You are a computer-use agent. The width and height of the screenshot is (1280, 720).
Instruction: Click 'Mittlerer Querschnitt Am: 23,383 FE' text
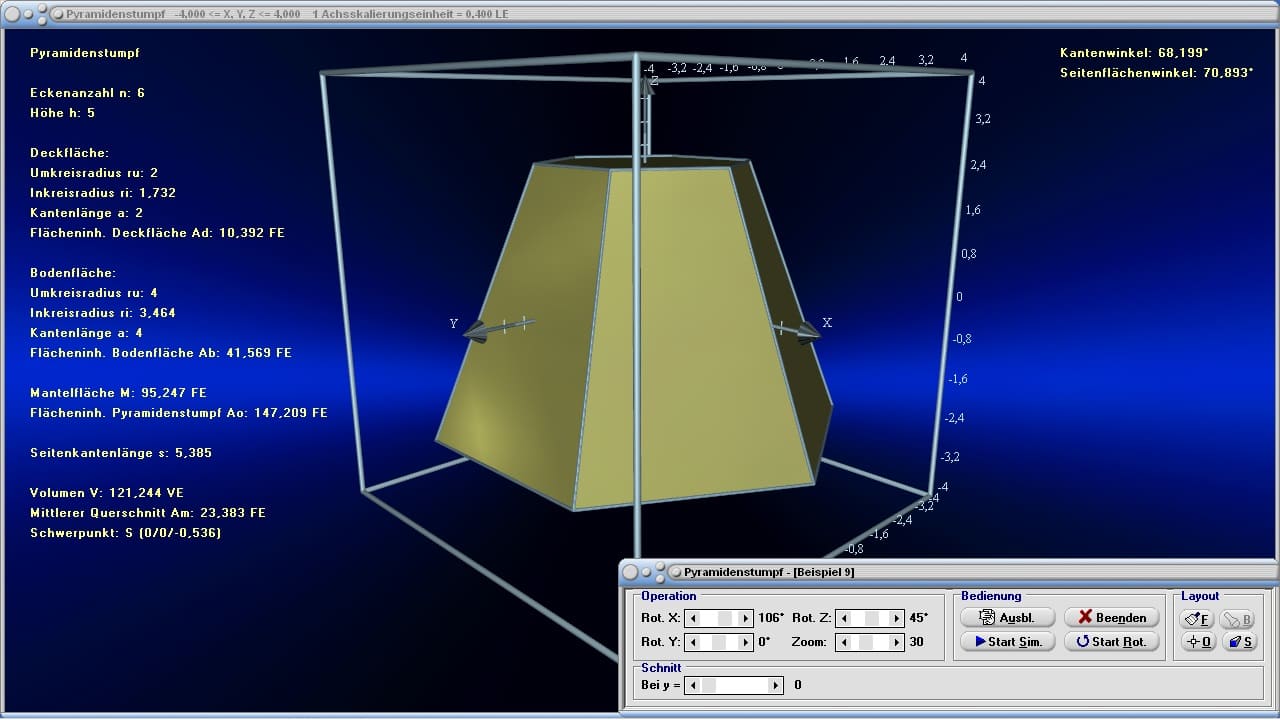tap(148, 512)
